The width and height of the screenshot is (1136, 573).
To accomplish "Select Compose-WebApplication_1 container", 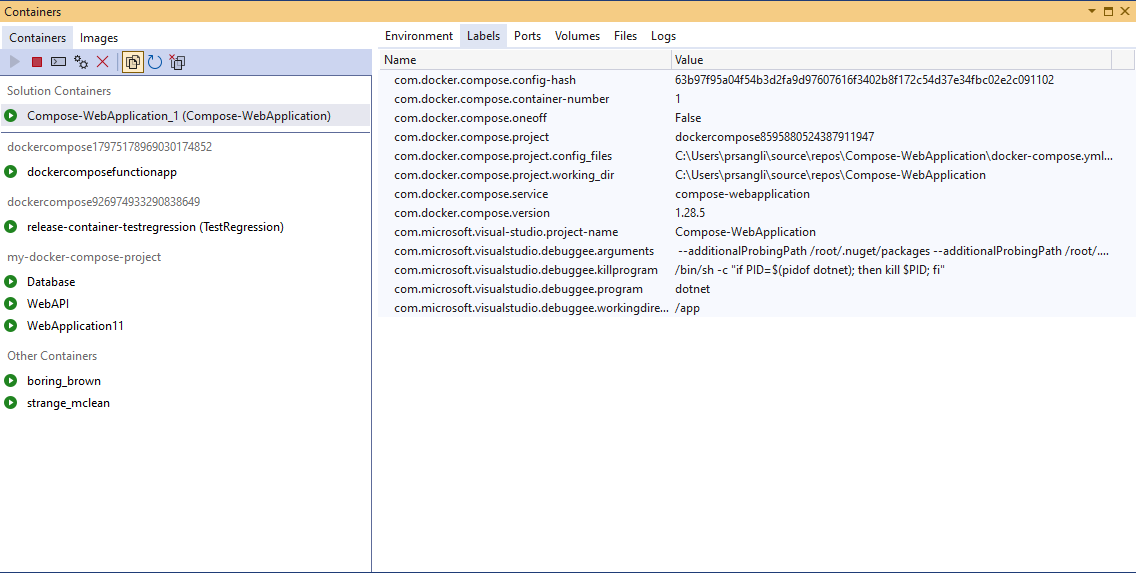I will (x=178, y=116).
